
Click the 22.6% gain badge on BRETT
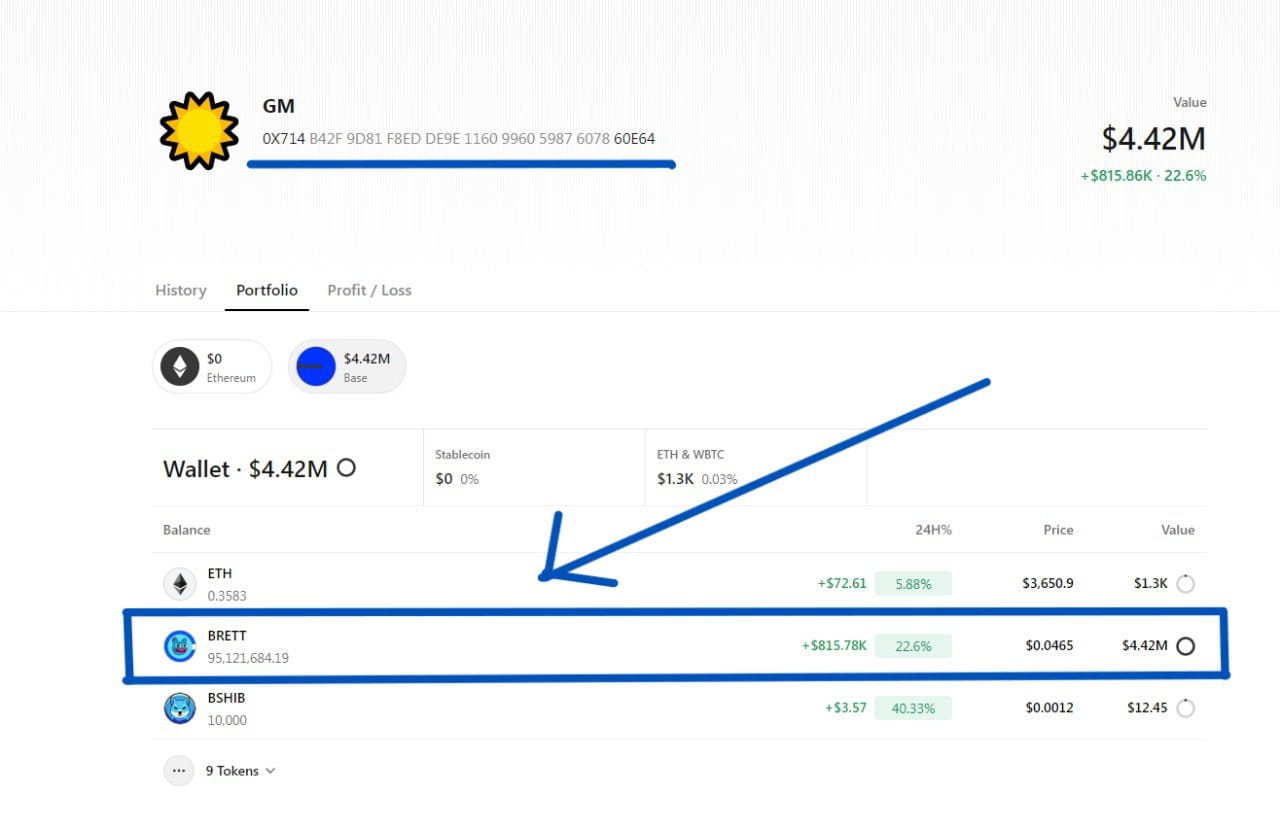[x=913, y=645]
